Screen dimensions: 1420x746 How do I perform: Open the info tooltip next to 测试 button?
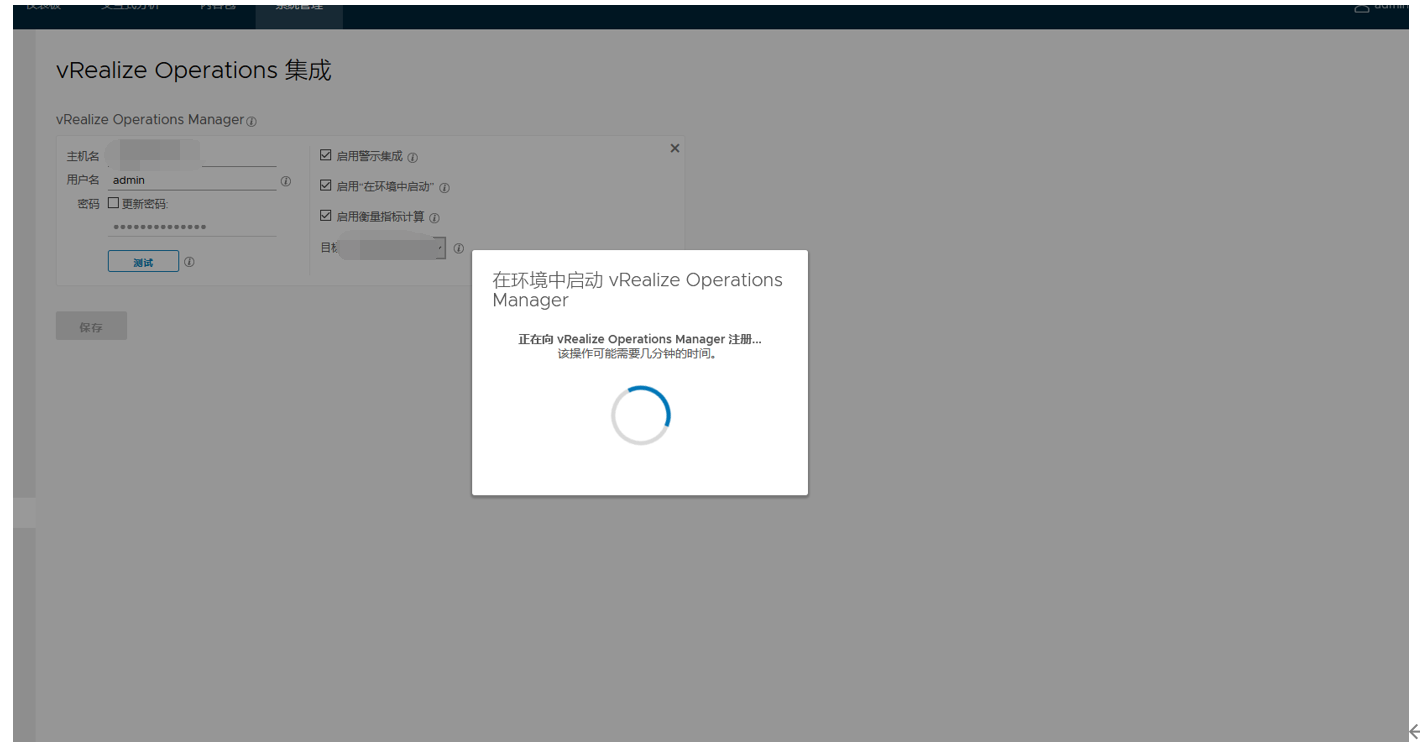point(187,261)
